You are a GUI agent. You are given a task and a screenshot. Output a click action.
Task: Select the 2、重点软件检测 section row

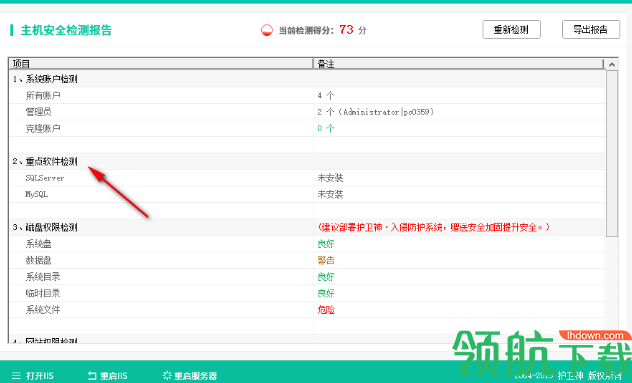tap(307, 161)
